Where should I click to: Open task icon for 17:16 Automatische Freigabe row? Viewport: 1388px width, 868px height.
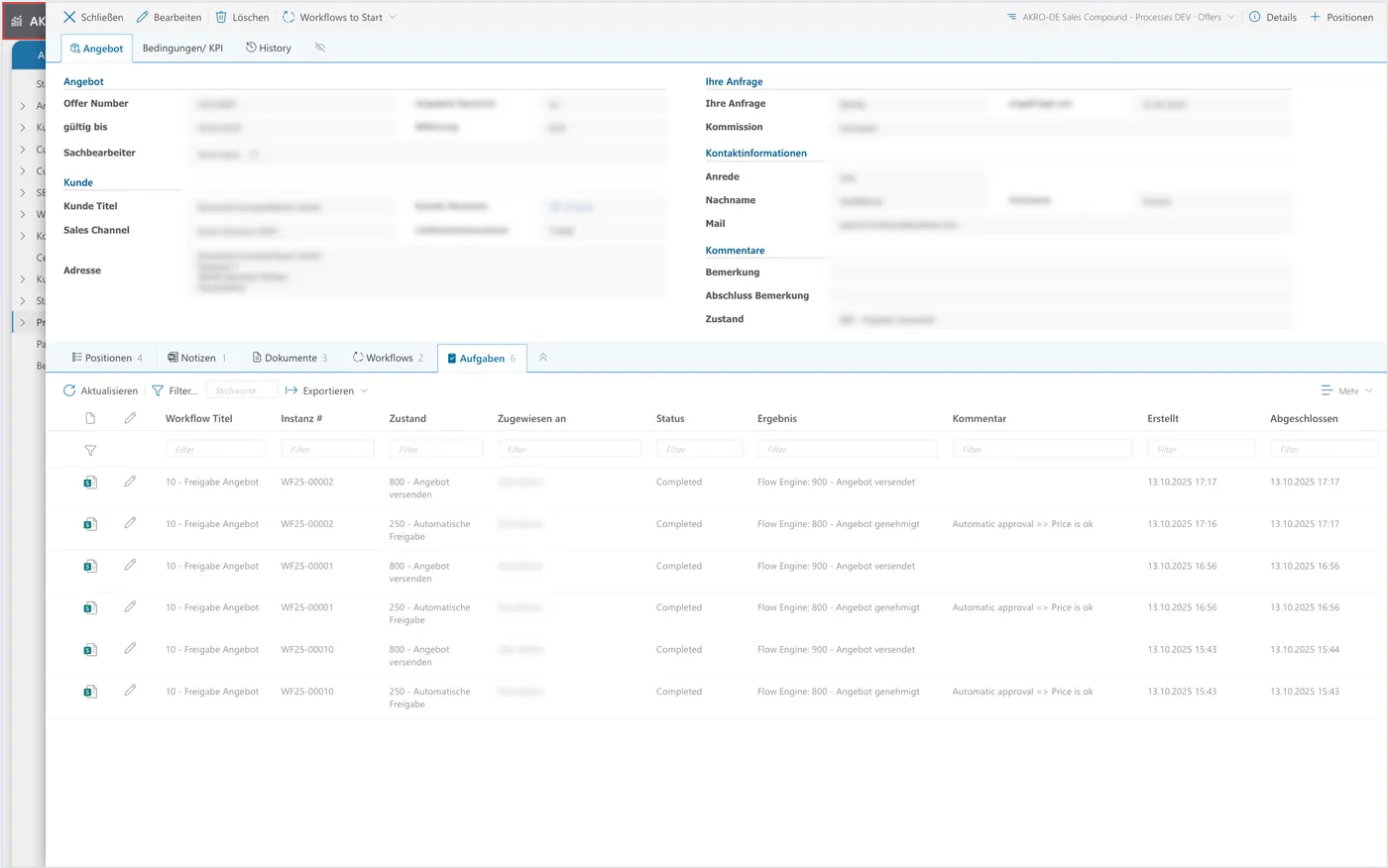click(90, 524)
